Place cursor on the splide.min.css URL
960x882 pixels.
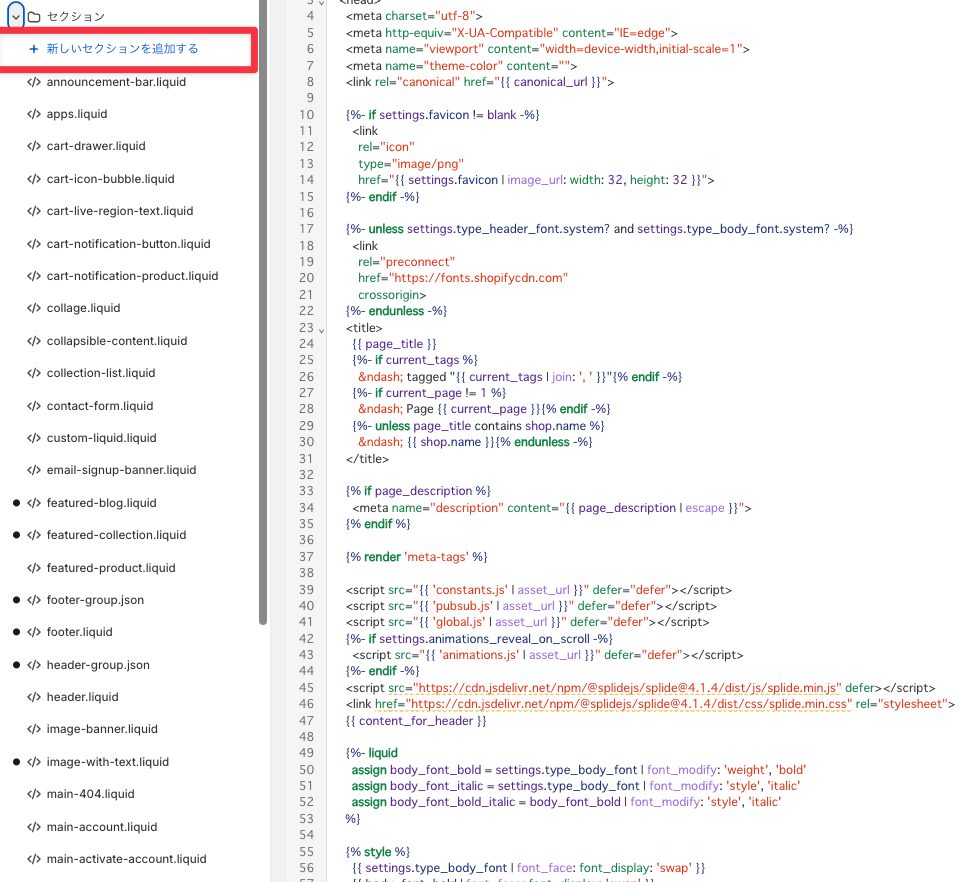coord(628,704)
